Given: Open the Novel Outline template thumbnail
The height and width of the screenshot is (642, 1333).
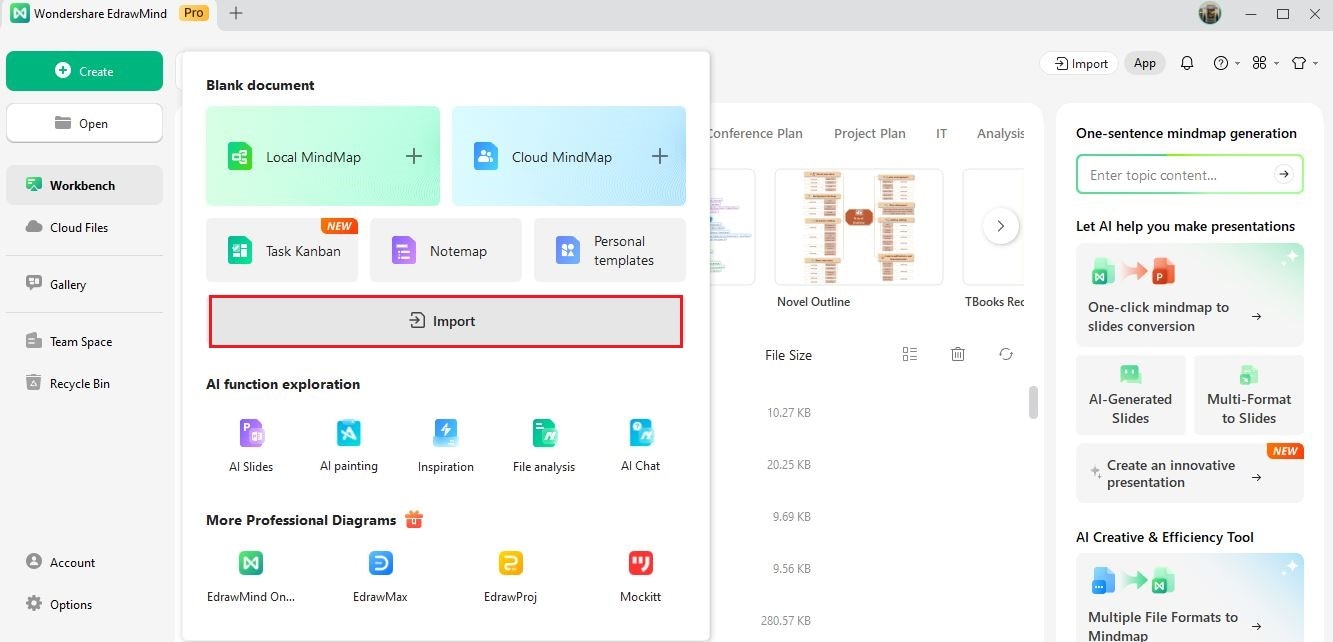Looking at the screenshot, I should 859,227.
